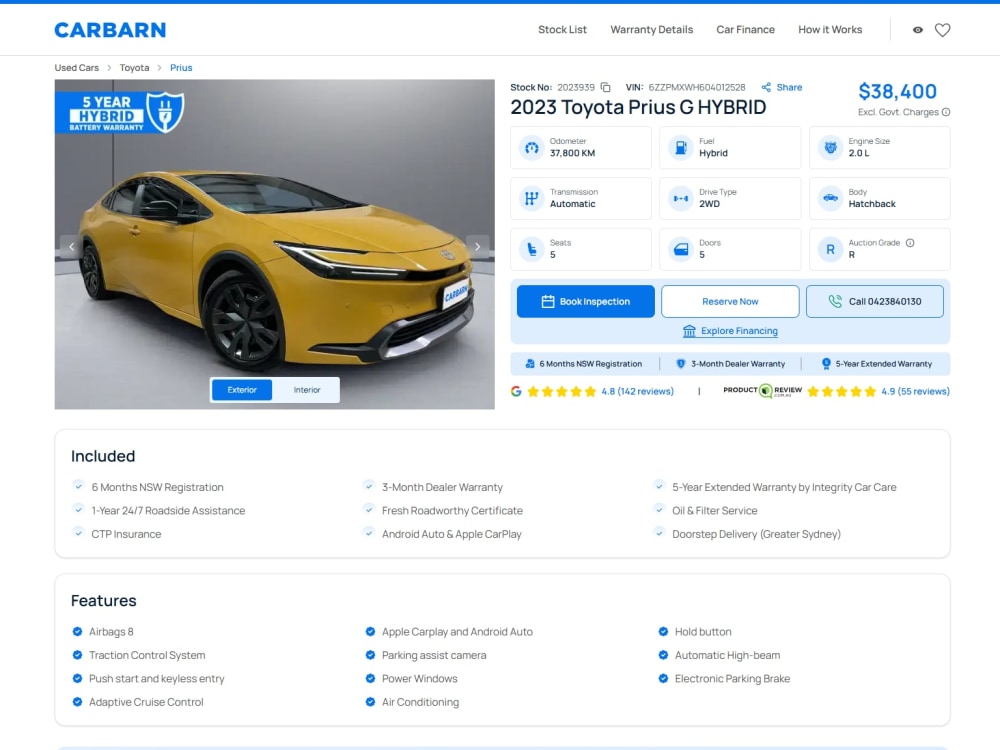The image size is (1000, 750).
Task: Switch gallery to Exterior tab
Action: (242, 390)
